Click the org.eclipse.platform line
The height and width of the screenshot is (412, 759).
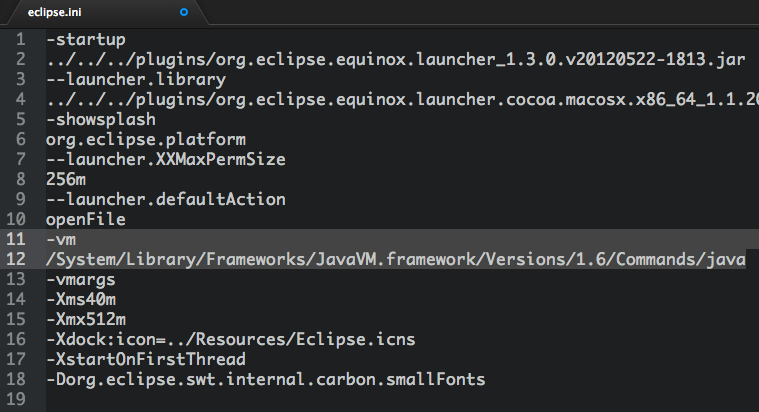[146, 140]
